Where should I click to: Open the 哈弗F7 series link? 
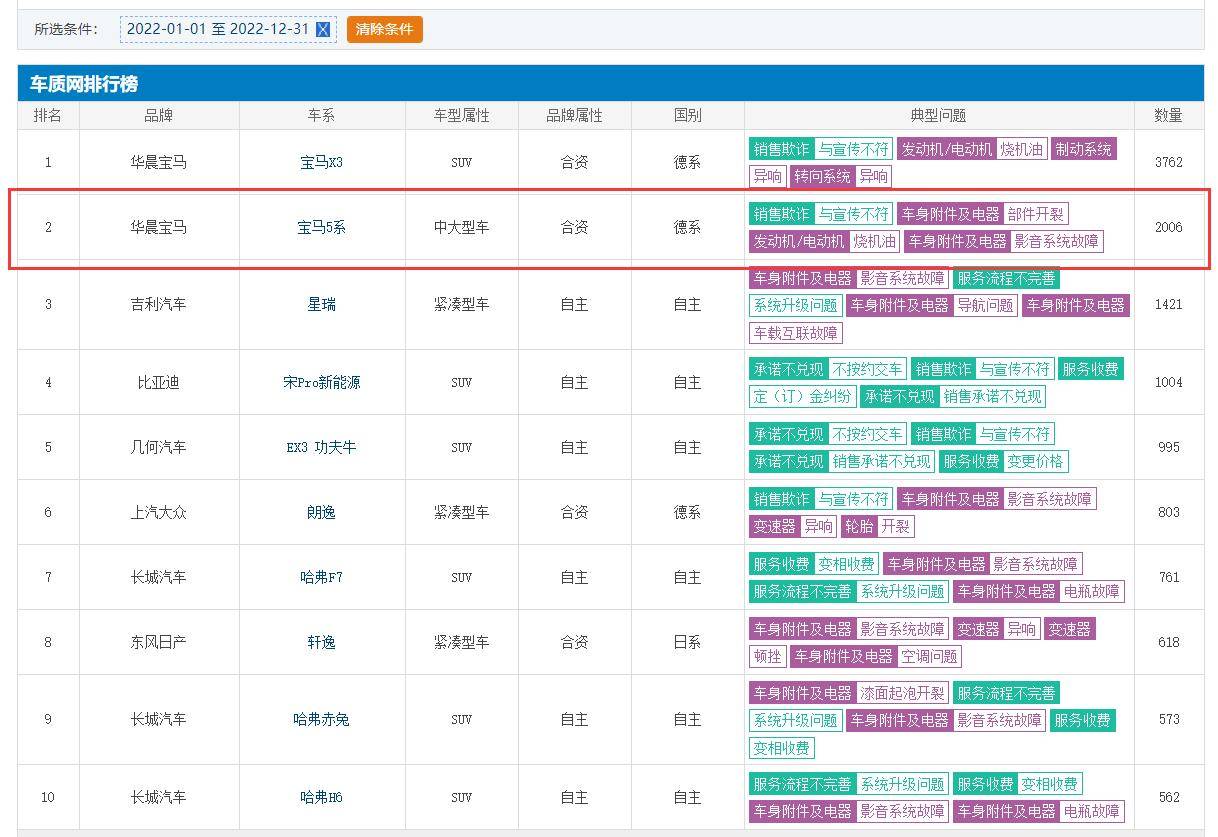(322, 577)
